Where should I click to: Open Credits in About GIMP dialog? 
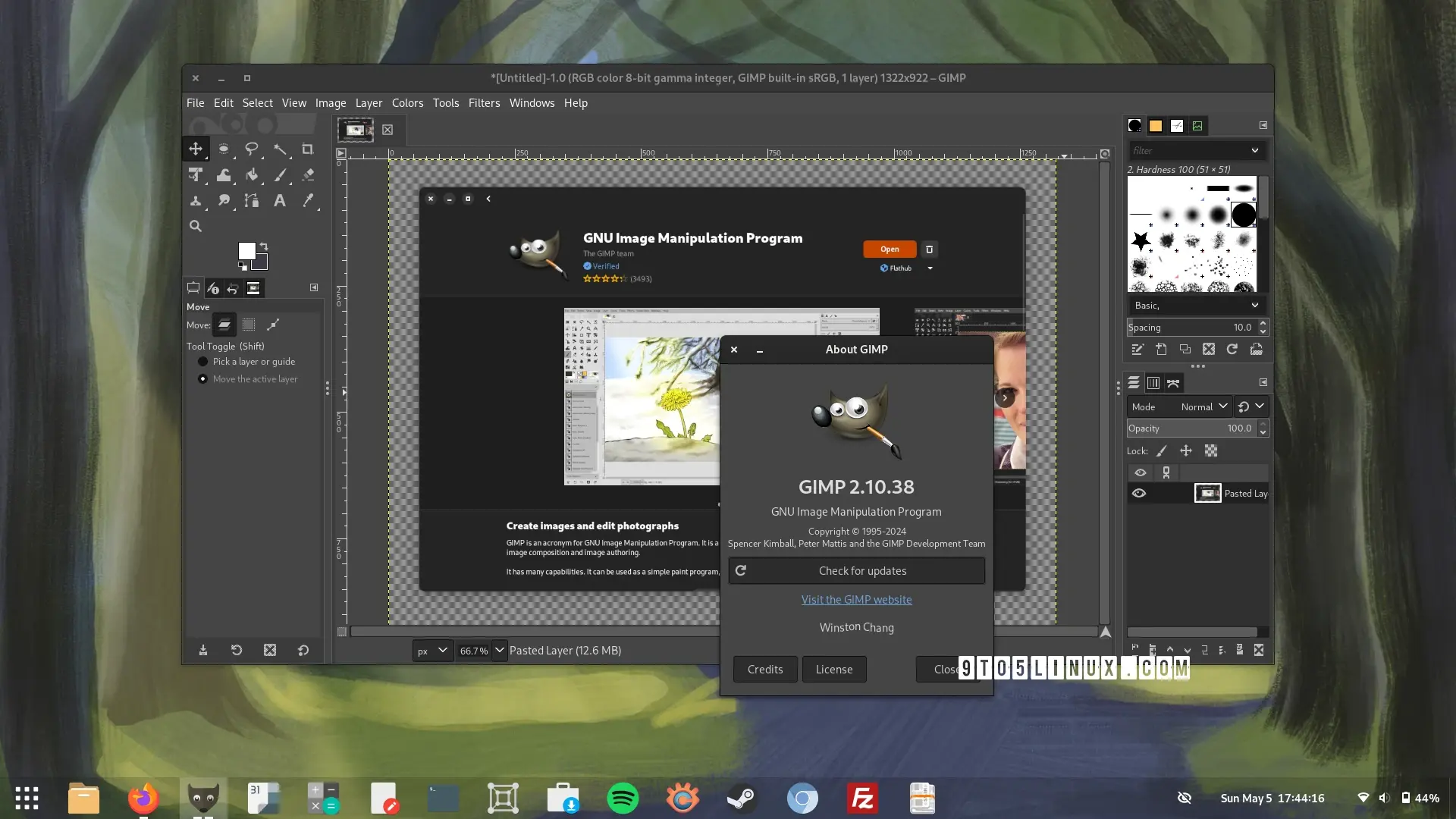[764, 670]
